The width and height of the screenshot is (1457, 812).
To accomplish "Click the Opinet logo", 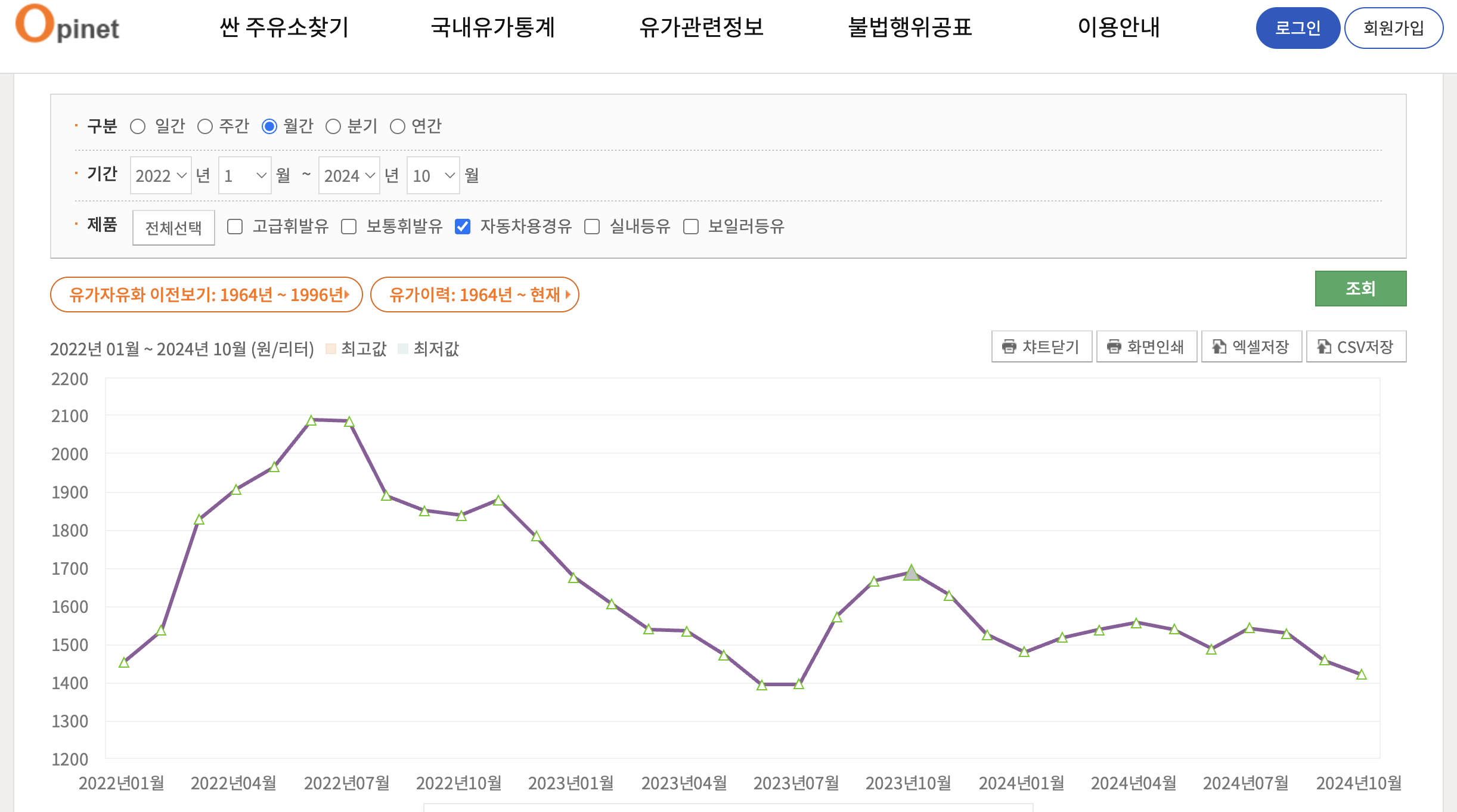I will pyautogui.click(x=67, y=25).
